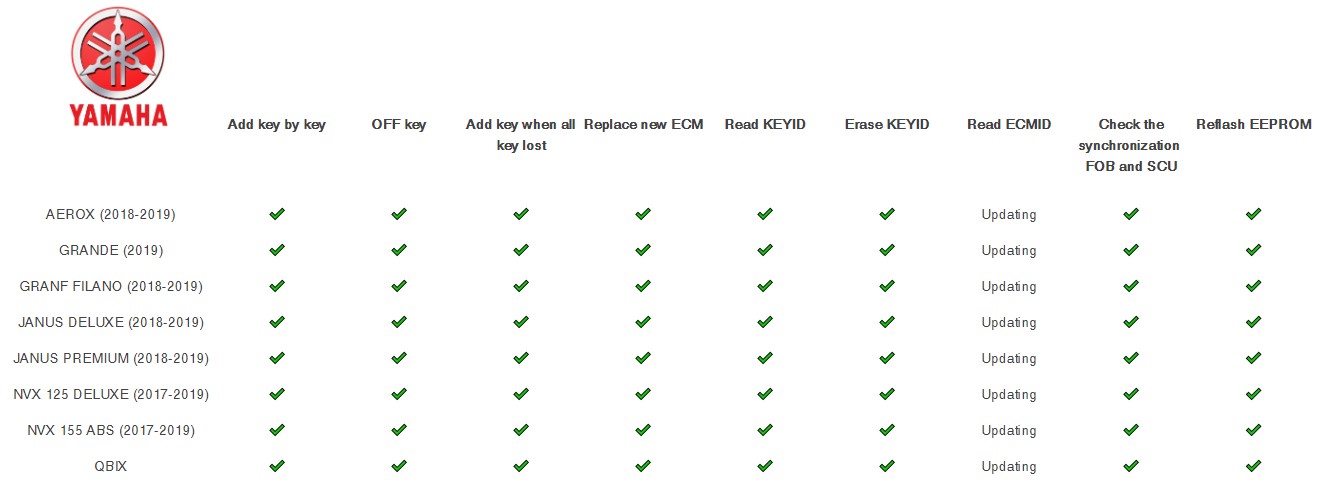
Task: Click Updating text in the GRANDE row
Action: 1009,251
